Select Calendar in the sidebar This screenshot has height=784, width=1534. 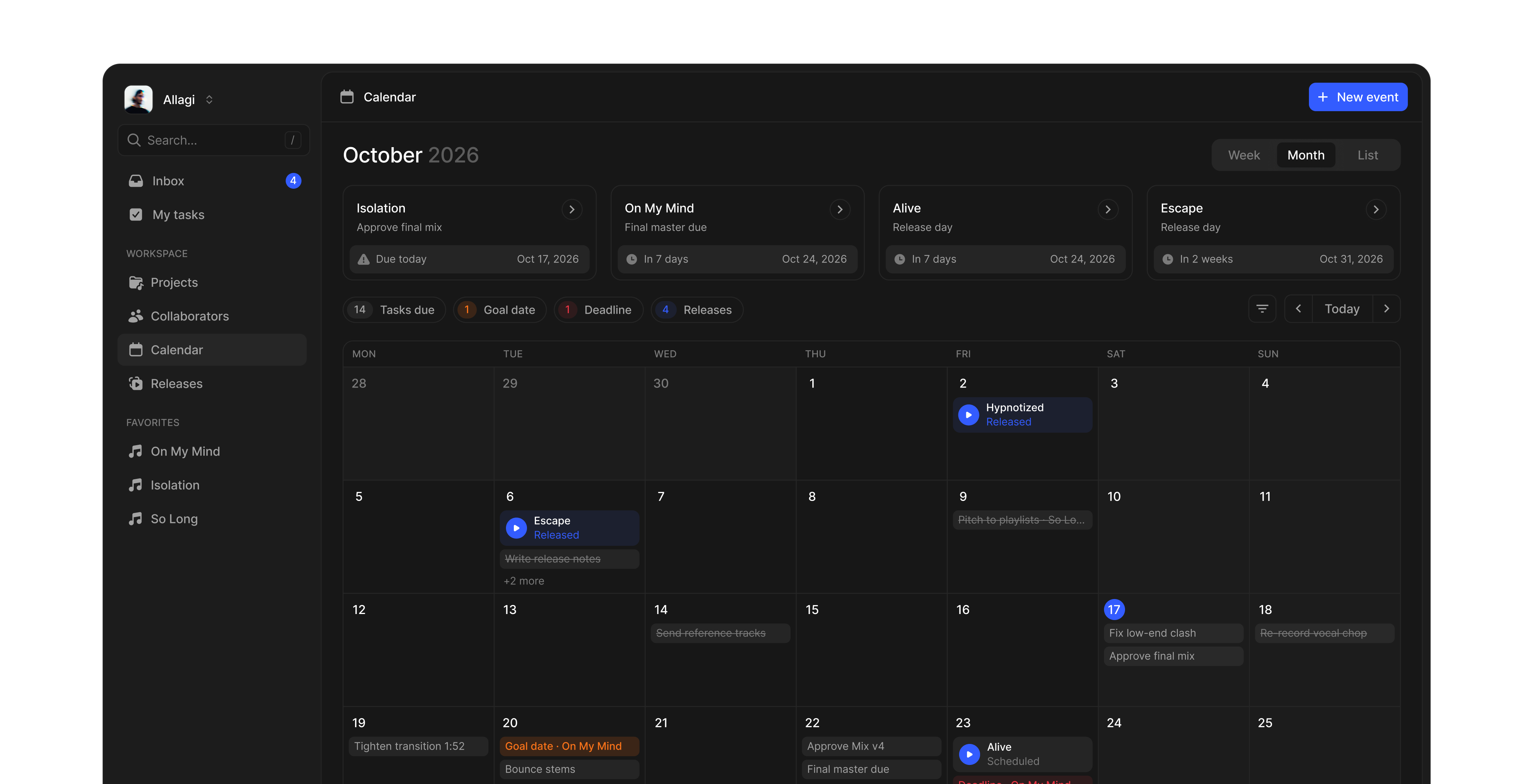(x=213, y=350)
